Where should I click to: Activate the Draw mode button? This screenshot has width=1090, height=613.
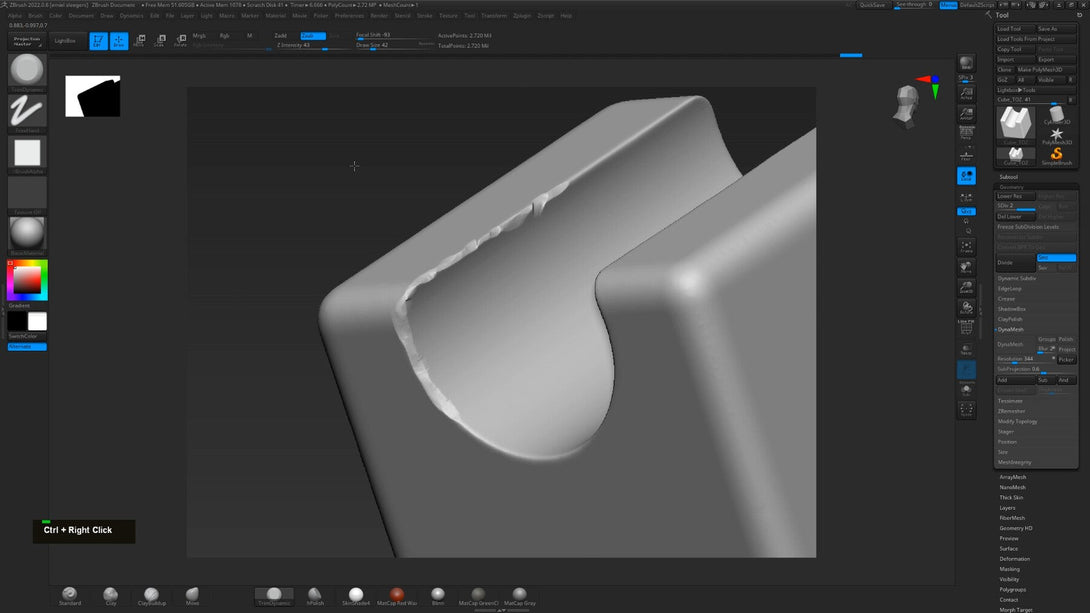119,41
